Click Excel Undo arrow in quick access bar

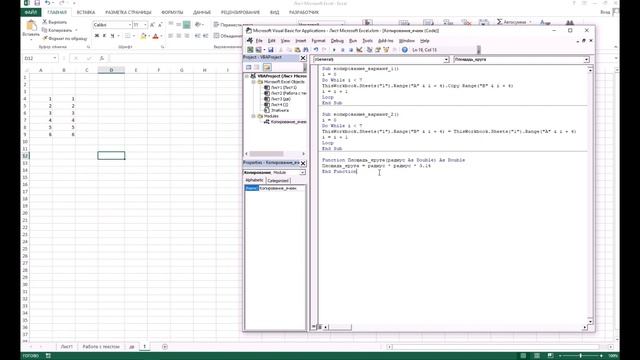tap(47, 3)
